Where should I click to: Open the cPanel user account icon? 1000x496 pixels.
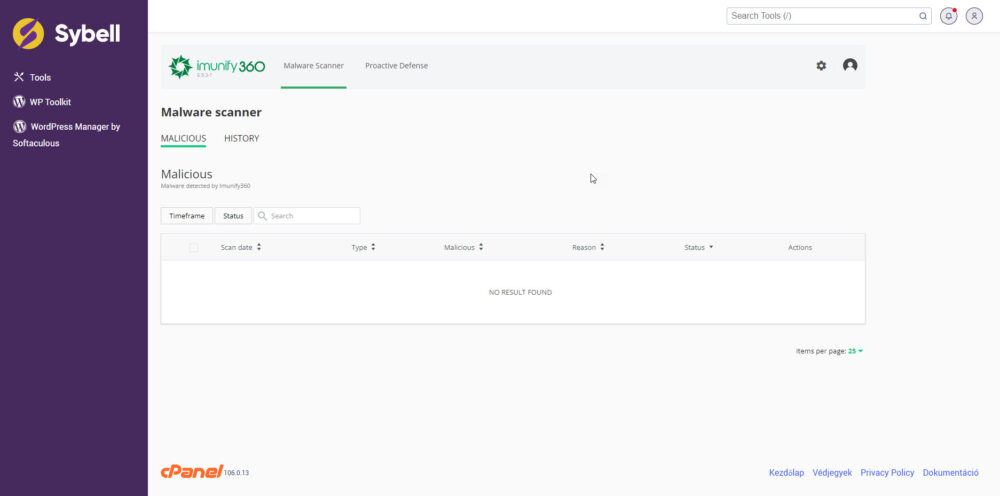(x=974, y=16)
